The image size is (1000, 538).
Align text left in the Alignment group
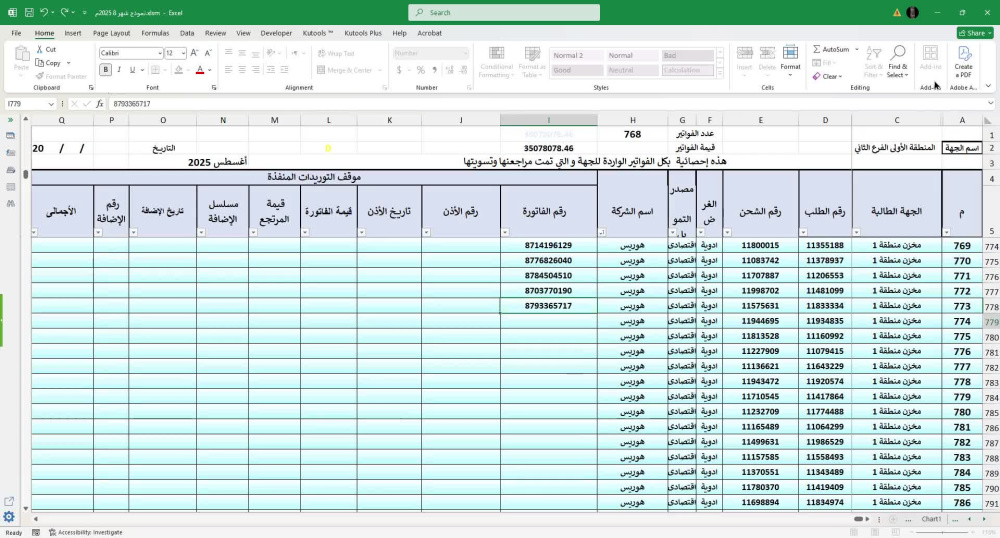228,70
